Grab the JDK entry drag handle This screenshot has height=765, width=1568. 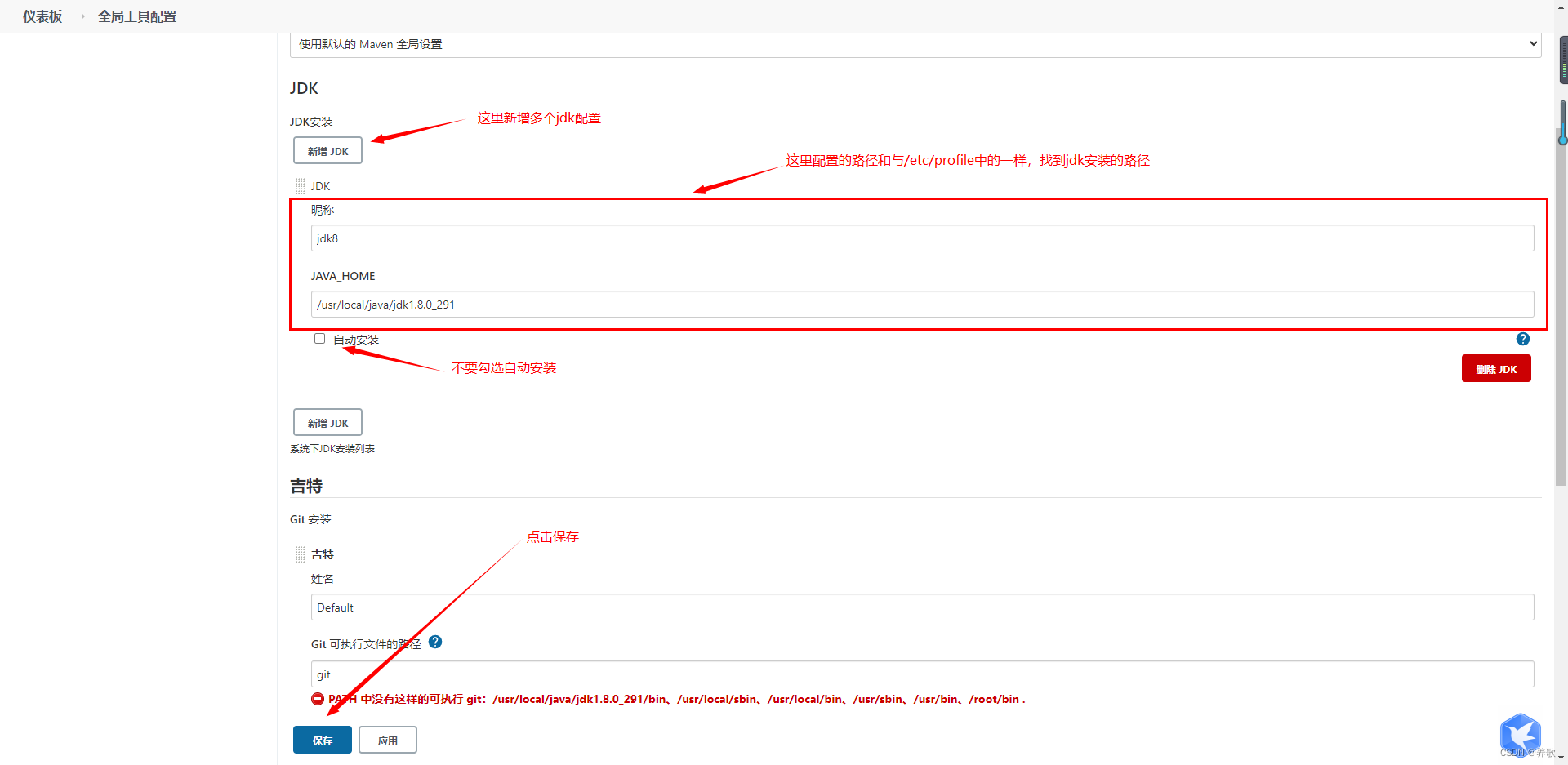tap(300, 186)
